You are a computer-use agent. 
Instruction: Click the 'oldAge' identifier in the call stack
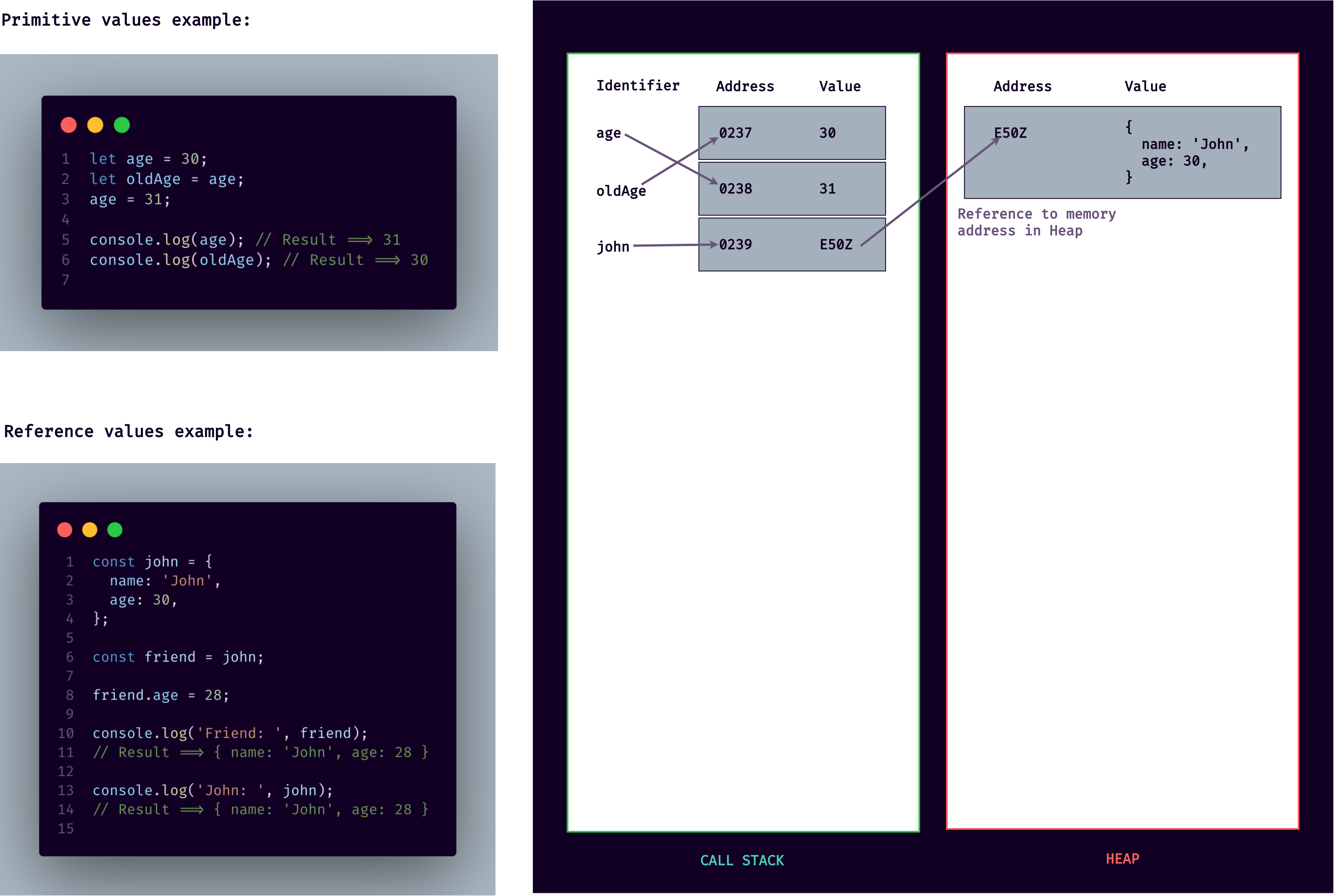[621, 191]
